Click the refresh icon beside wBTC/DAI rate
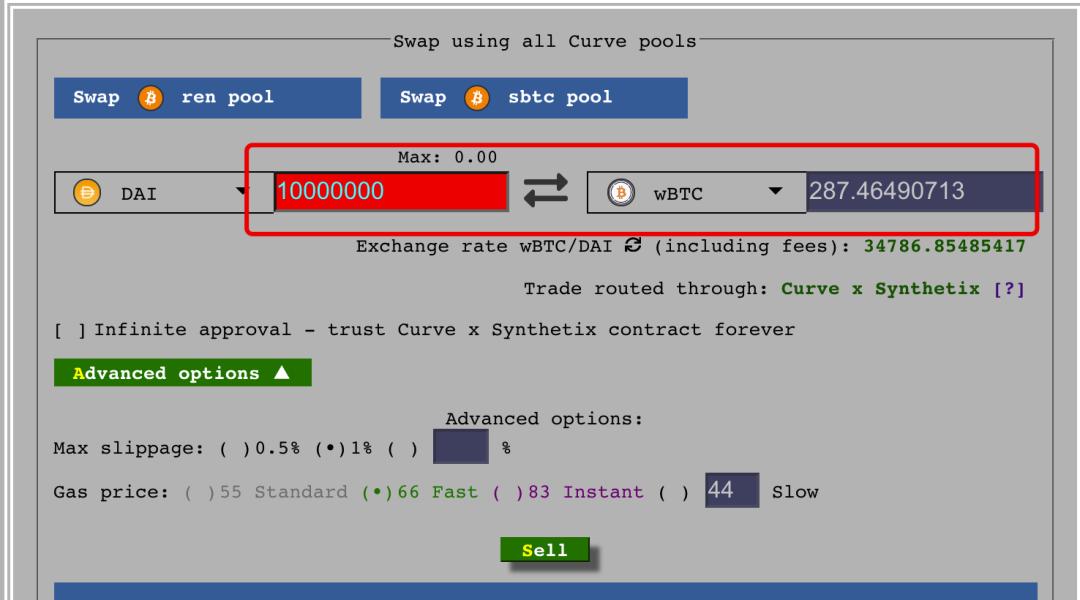 tap(633, 245)
